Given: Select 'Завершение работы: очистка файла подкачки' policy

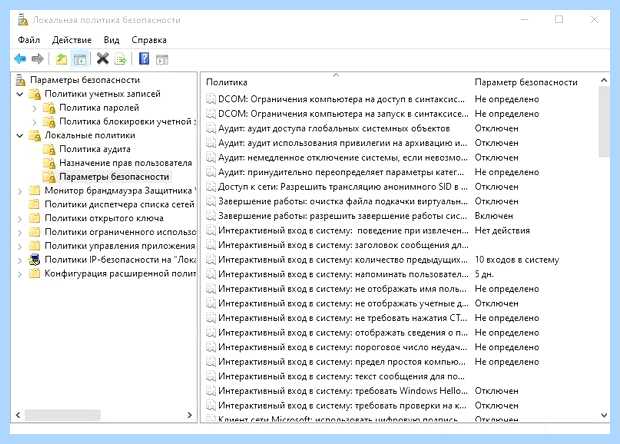Looking at the screenshot, I should (342, 201).
